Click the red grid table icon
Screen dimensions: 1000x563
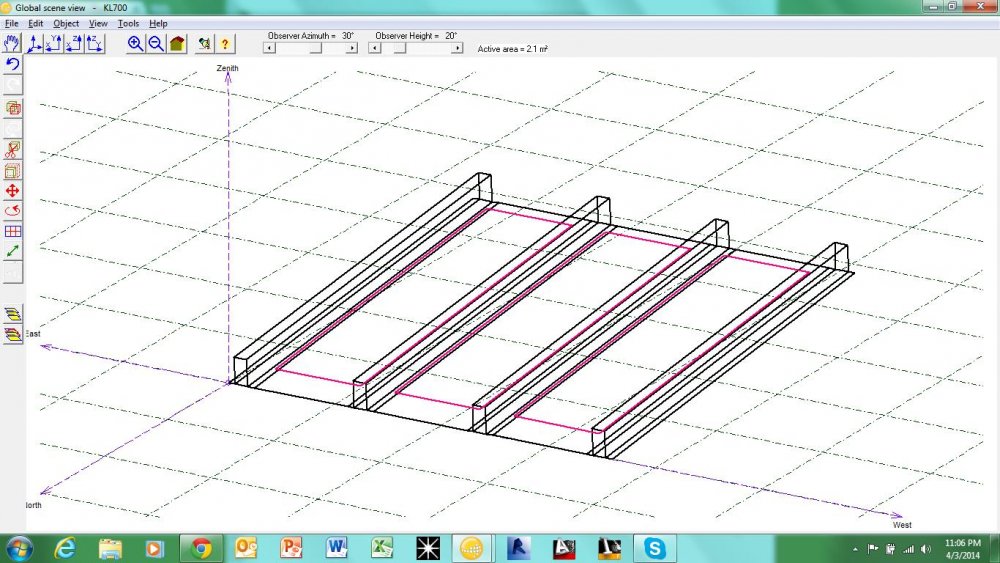[13, 231]
